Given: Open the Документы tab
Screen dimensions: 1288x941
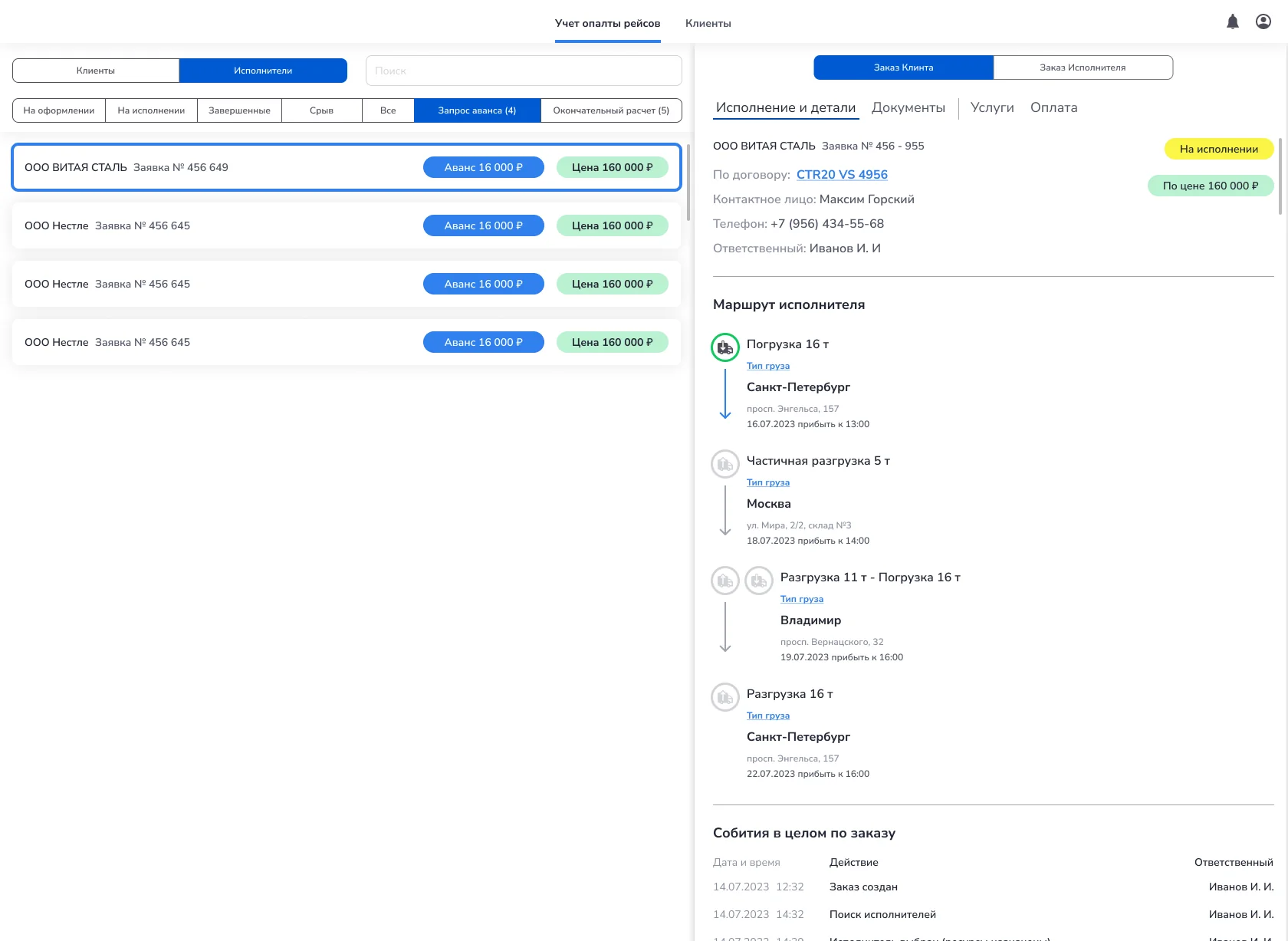Looking at the screenshot, I should [x=909, y=107].
